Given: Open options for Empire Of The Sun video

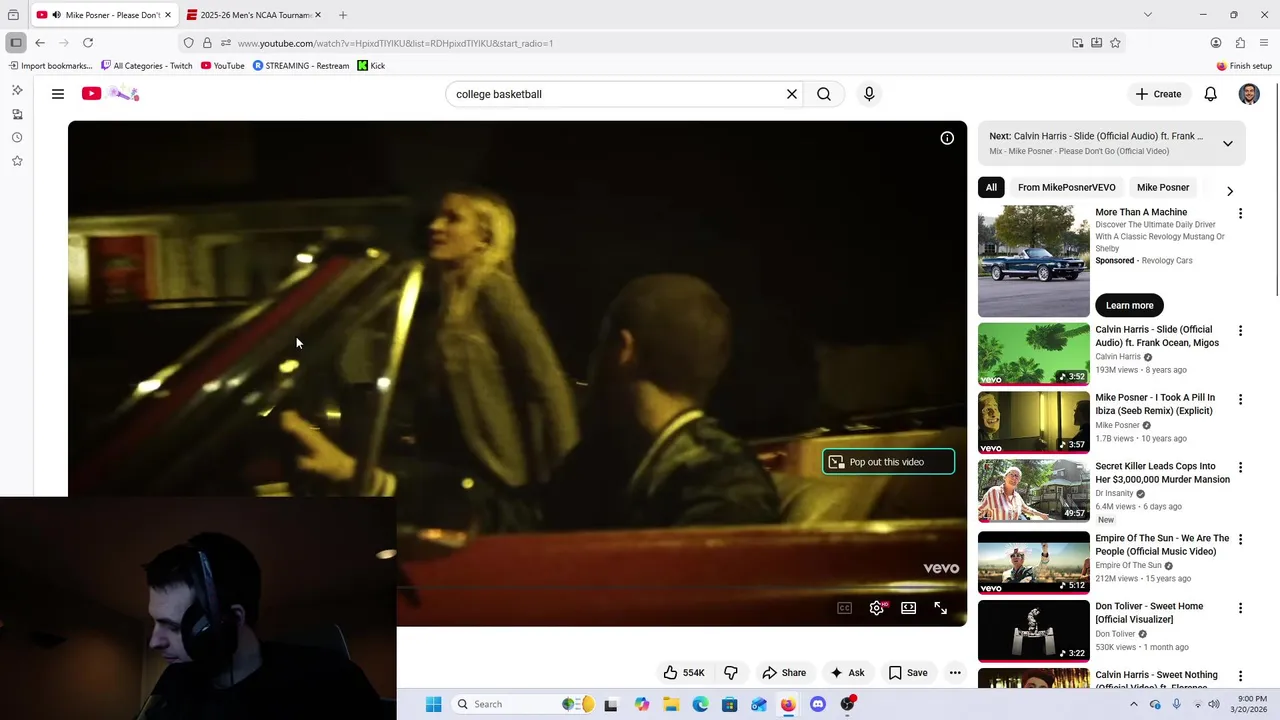Looking at the screenshot, I should click(x=1240, y=540).
